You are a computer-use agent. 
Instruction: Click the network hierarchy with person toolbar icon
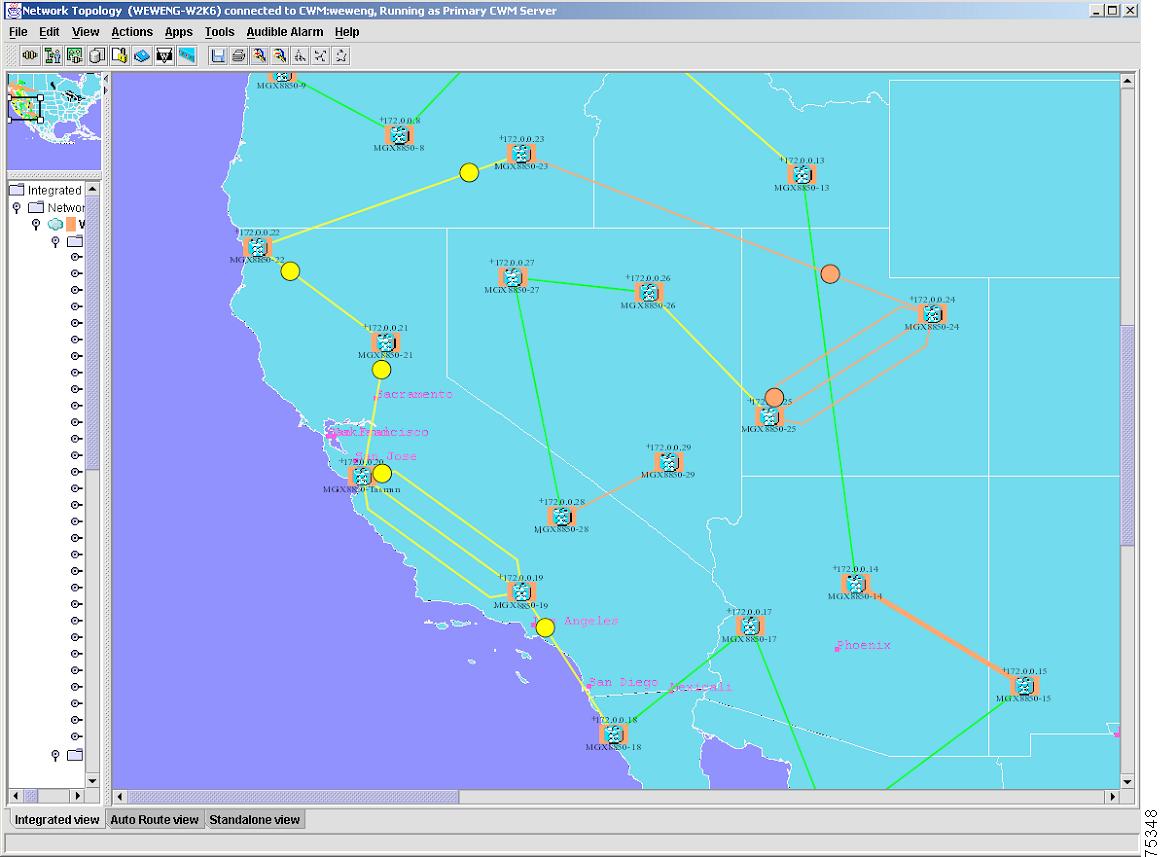(x=53, y=56)
